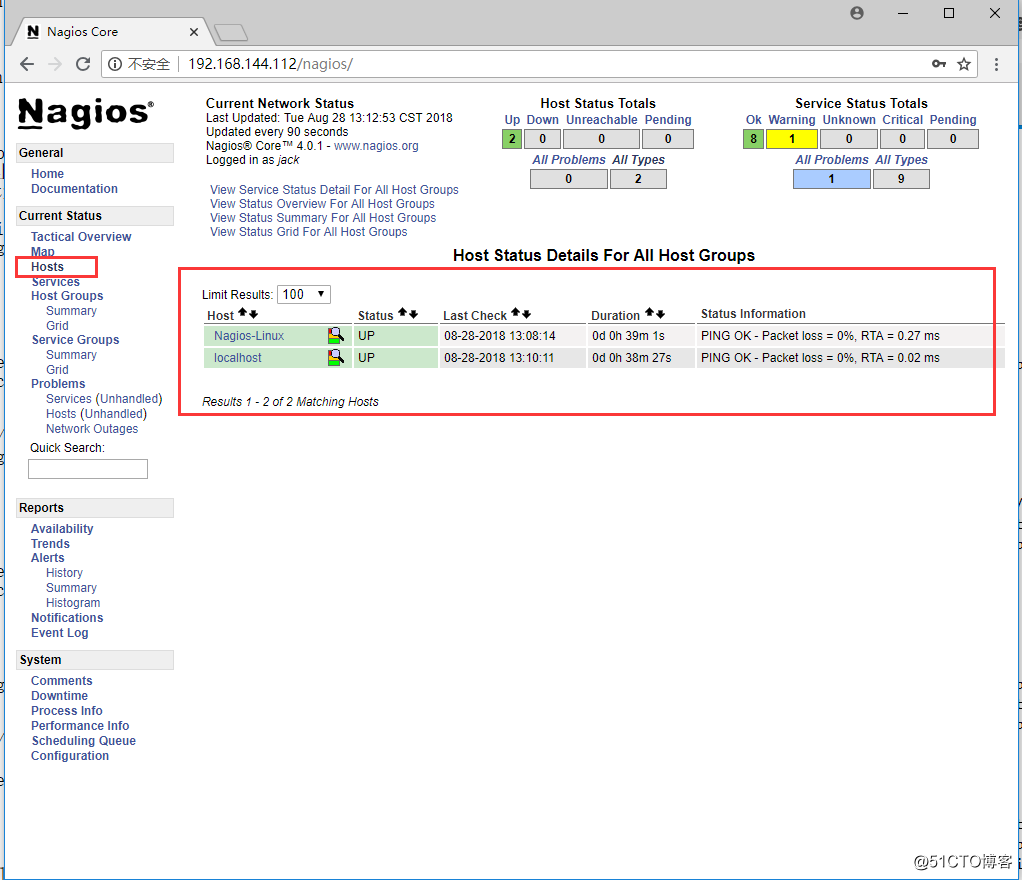Viewport: 1022px width, 880px height.
Task: Select the Nagios Core tab
Action: (111, 32)
